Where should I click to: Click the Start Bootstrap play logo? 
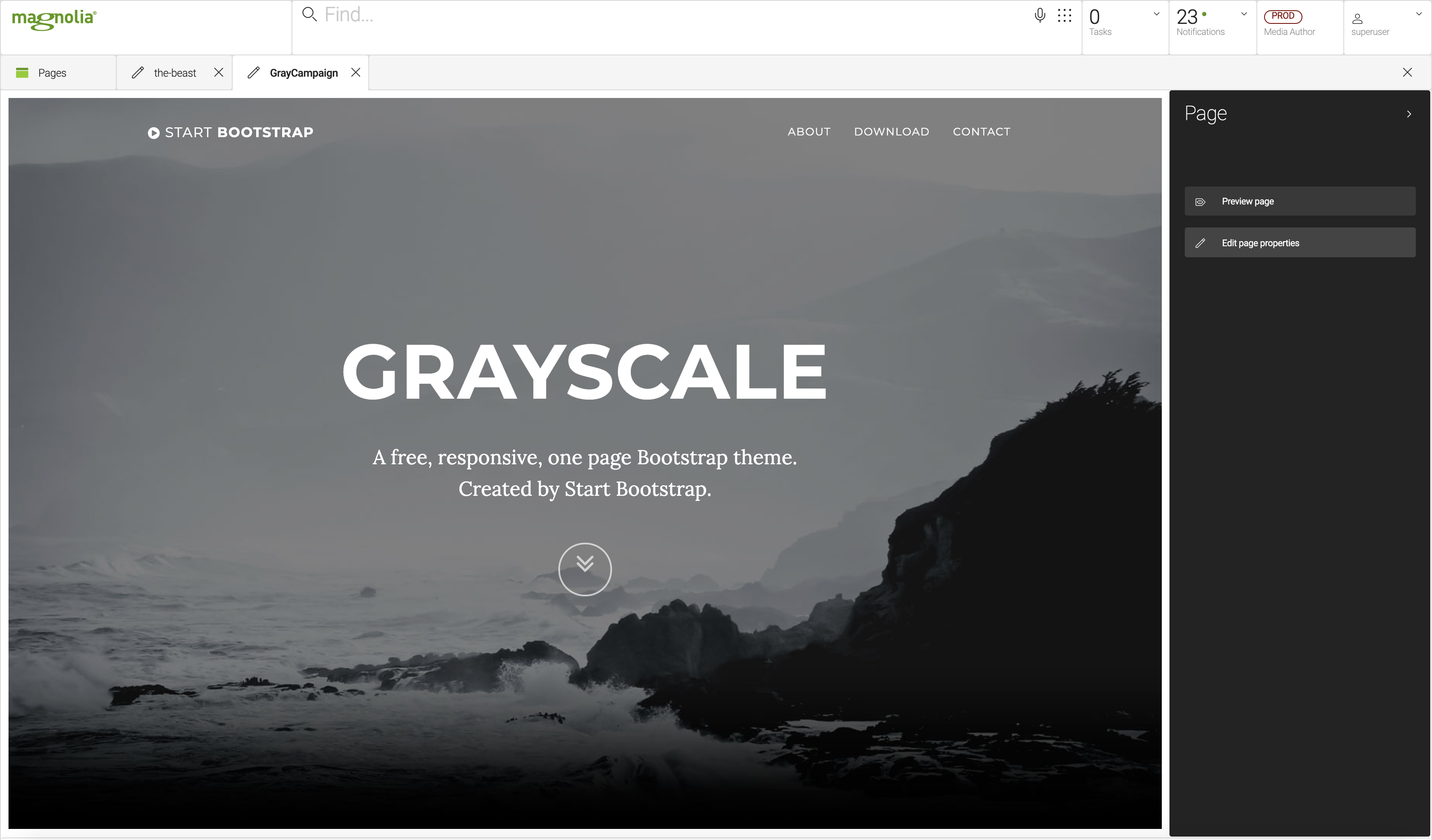click(153, 133)
